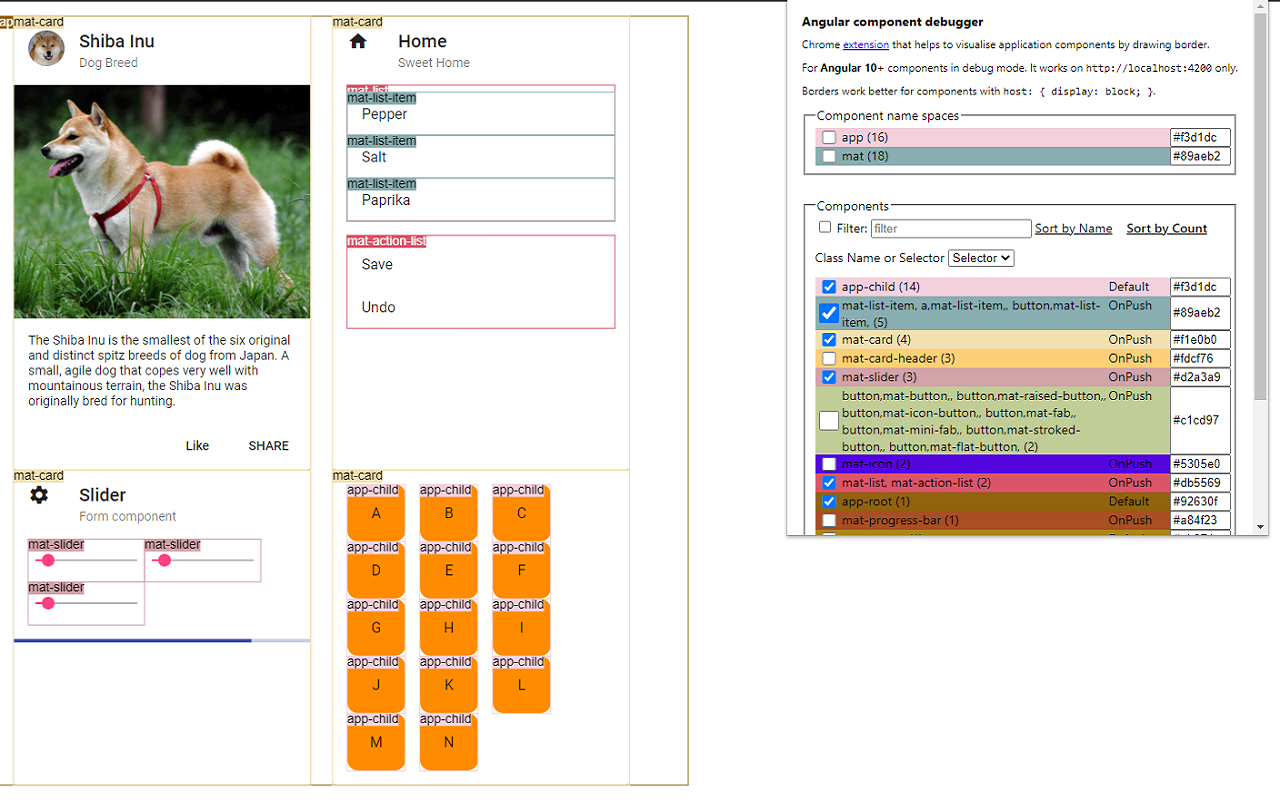The width and height of the screenshot is (1280, 800).
Task: Click the filter text input field
Action: point(950,228)
